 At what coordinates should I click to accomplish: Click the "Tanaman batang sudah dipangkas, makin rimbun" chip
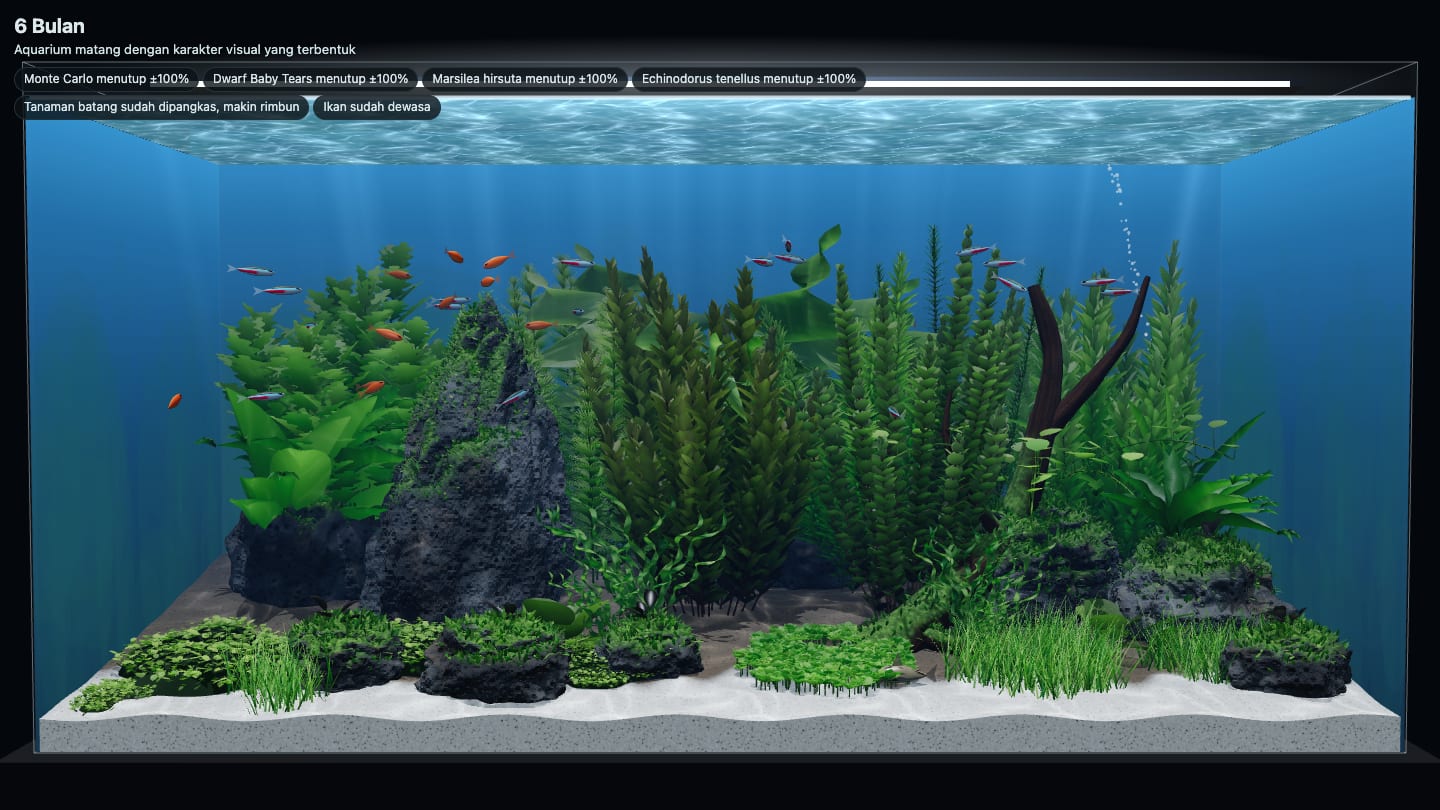(162, 107)
